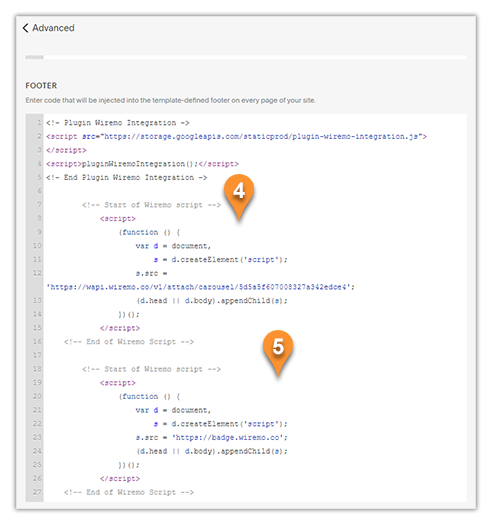Click the closing script tag on line 15
The width and height of the screenshot is (494, 525).
[120, 328]
